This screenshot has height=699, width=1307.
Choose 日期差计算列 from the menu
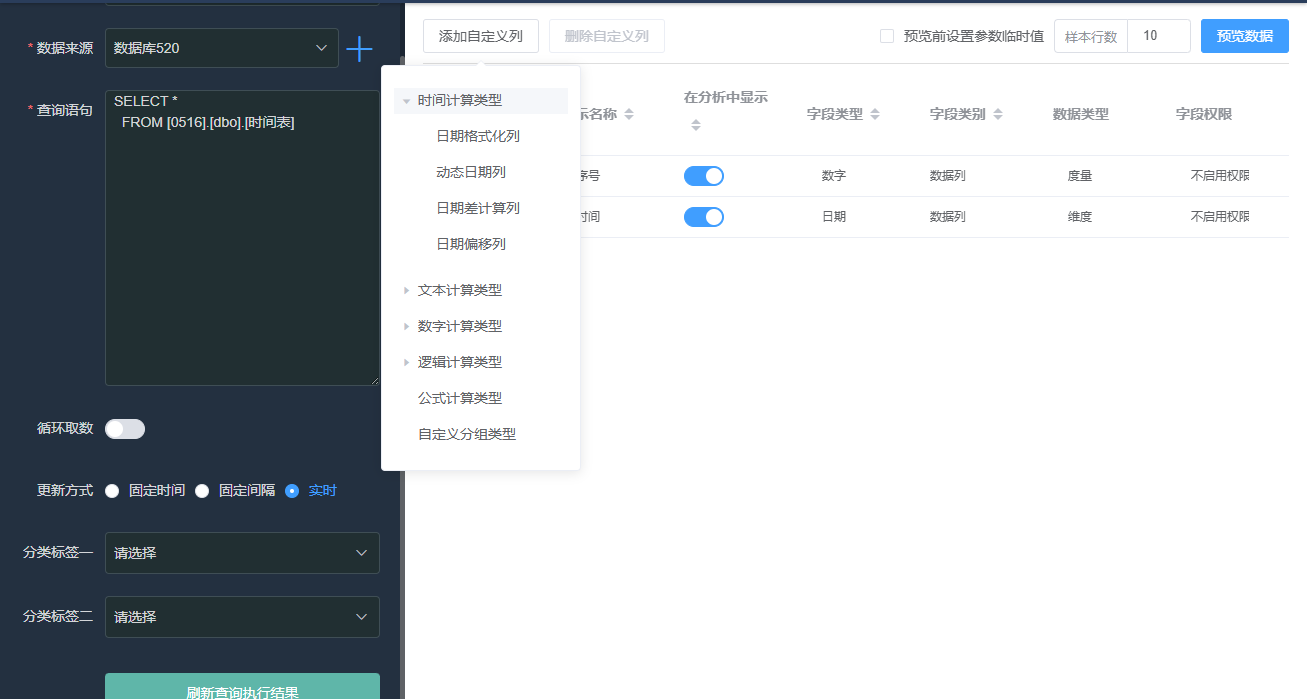[x=478, y=208]
